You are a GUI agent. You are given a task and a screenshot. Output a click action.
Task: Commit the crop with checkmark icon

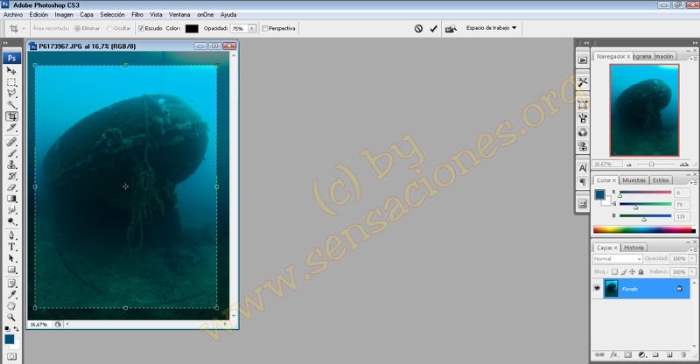433,29
